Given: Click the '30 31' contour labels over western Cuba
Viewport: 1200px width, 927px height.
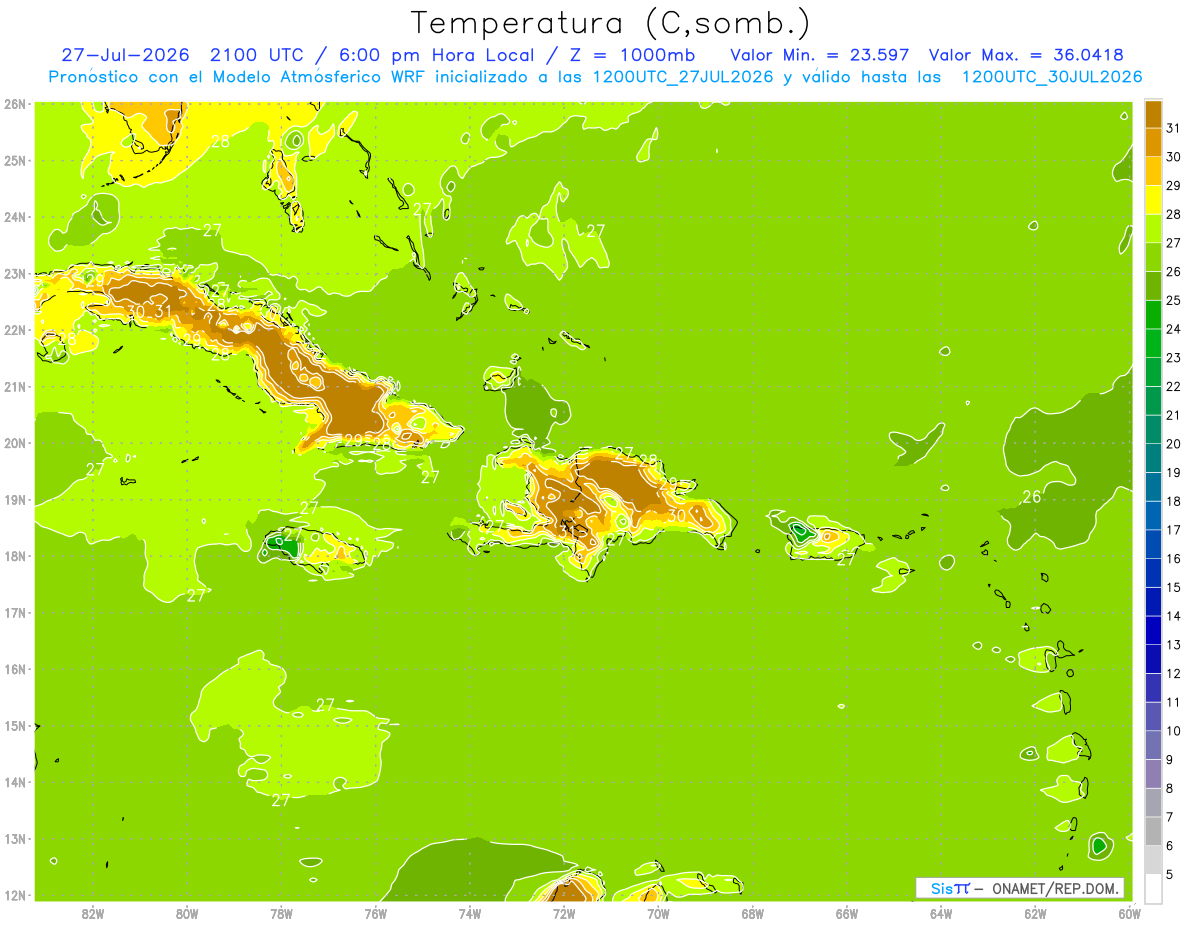Looking at the screenshot, I should (150, 311).
